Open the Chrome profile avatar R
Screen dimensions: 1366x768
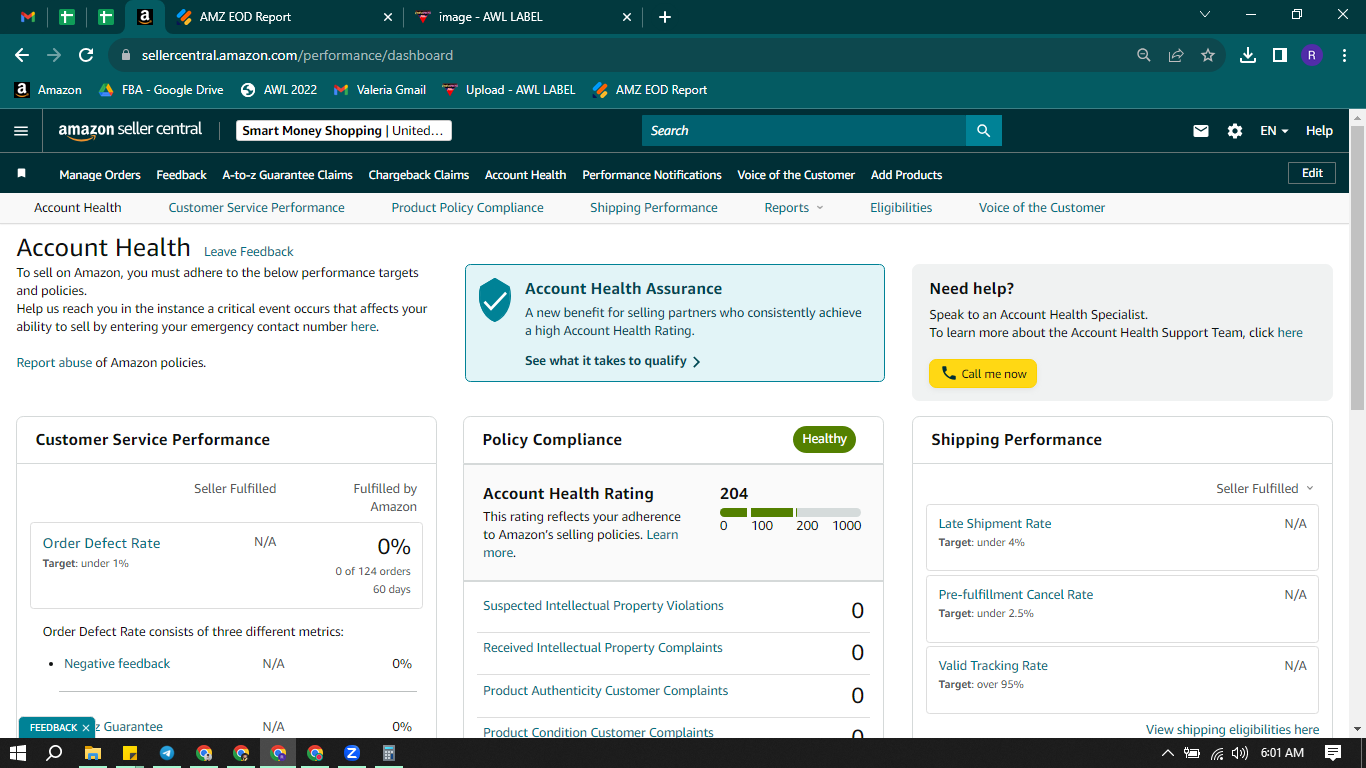[x=1312, y=56]
